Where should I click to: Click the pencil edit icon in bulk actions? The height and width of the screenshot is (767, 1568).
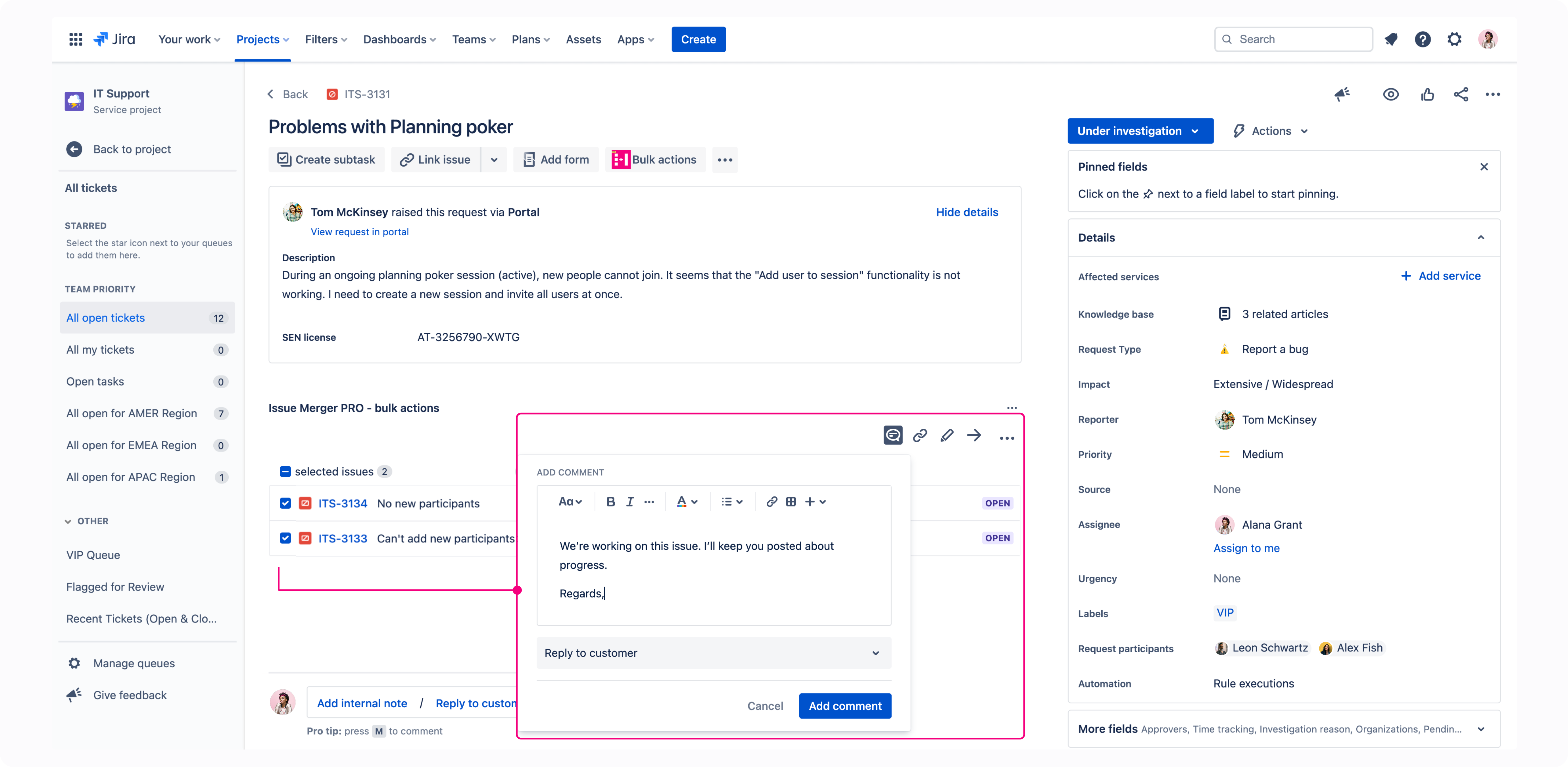tap(946, 435)
